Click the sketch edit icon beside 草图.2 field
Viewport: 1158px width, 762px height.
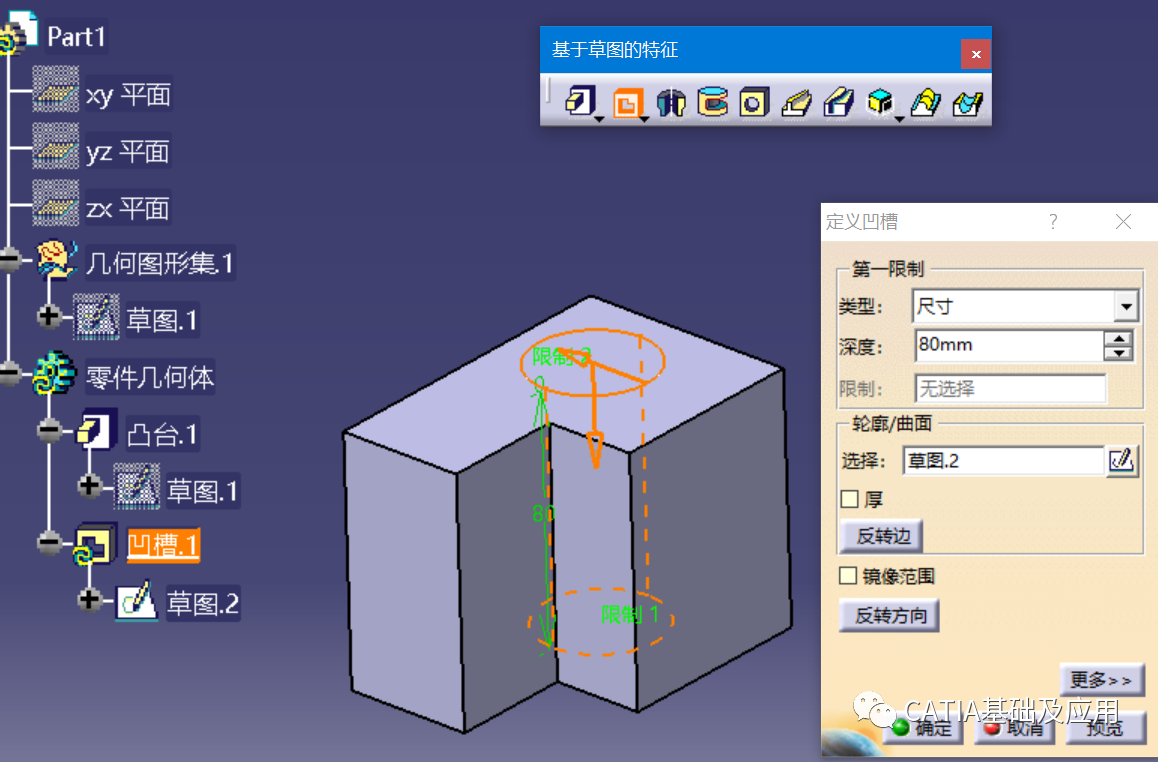coord(1121,461)
